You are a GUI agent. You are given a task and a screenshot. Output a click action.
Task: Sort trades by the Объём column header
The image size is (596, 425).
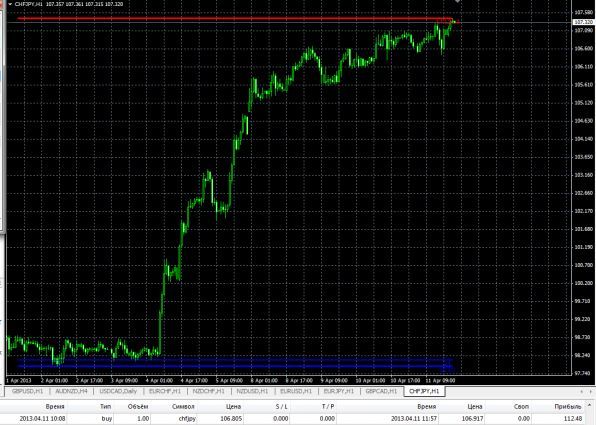pyautogui.click(x=138, y=407)
